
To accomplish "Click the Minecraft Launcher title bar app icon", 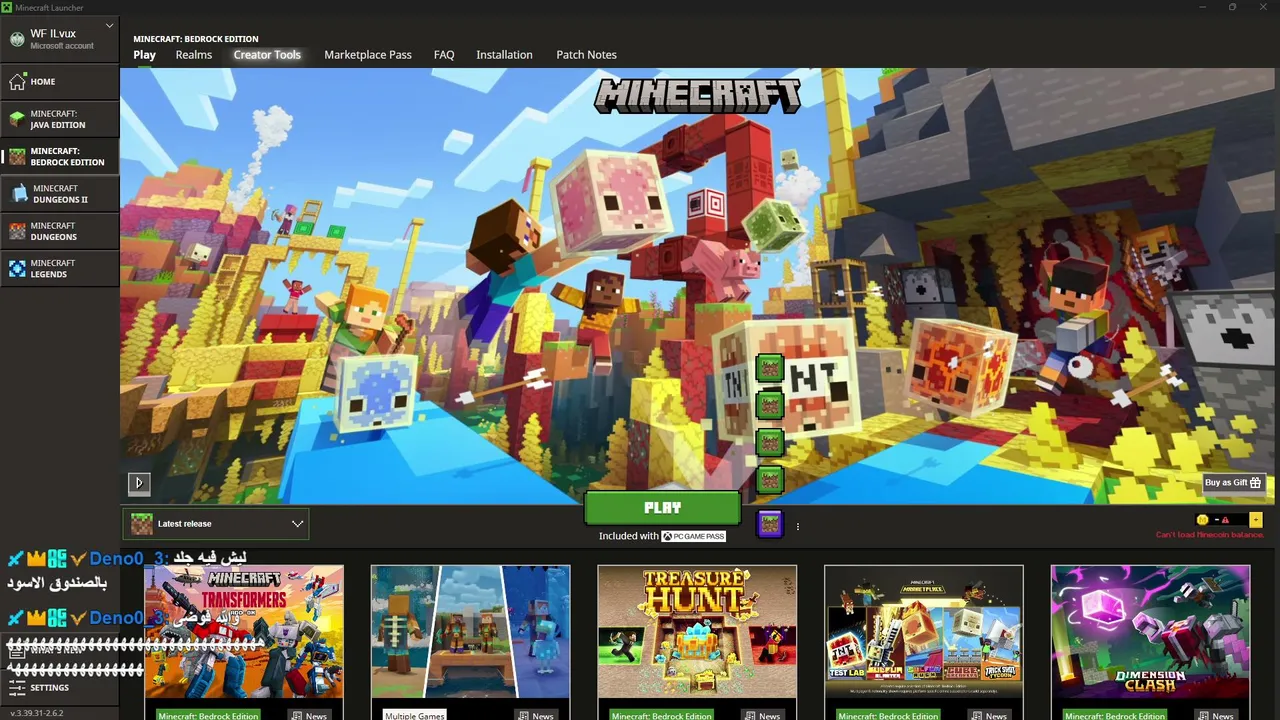I will coord(6,7).
